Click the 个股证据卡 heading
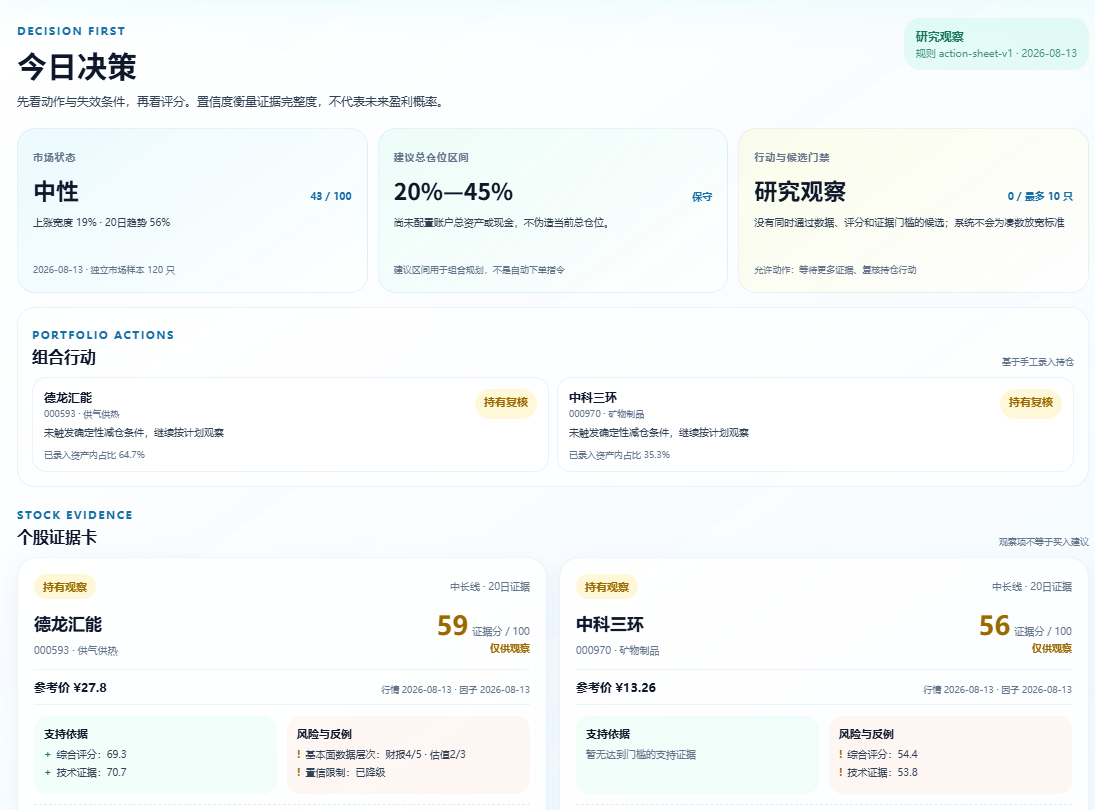The height and width of the screenshot is (810, 1095). [57, 538]
